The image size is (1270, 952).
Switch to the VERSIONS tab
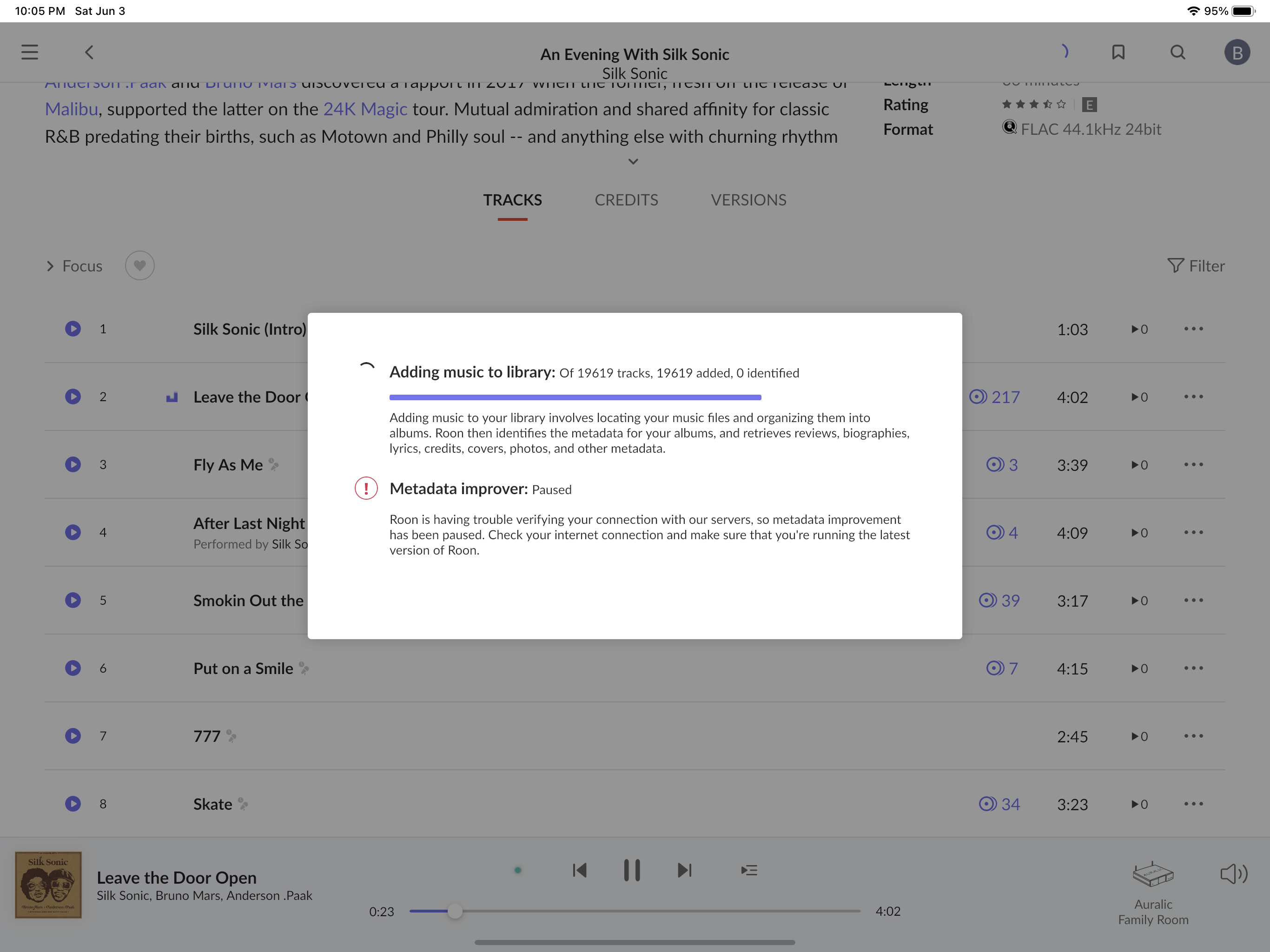point(748,200)
